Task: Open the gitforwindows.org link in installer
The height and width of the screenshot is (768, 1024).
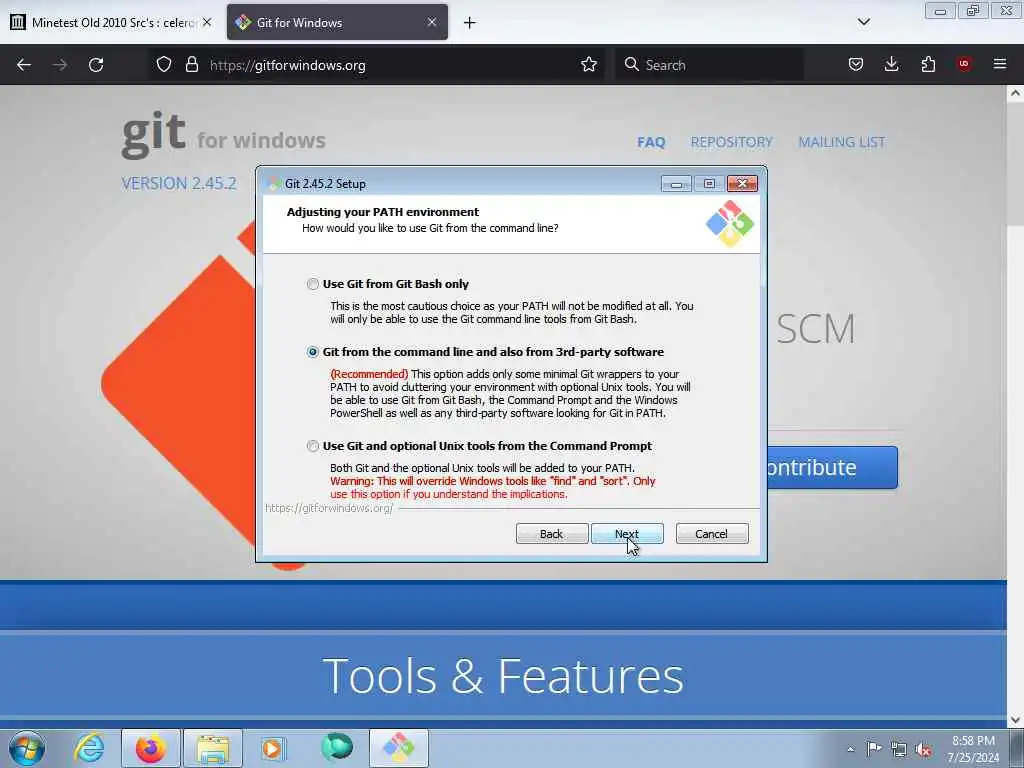Action: point(329,508)
